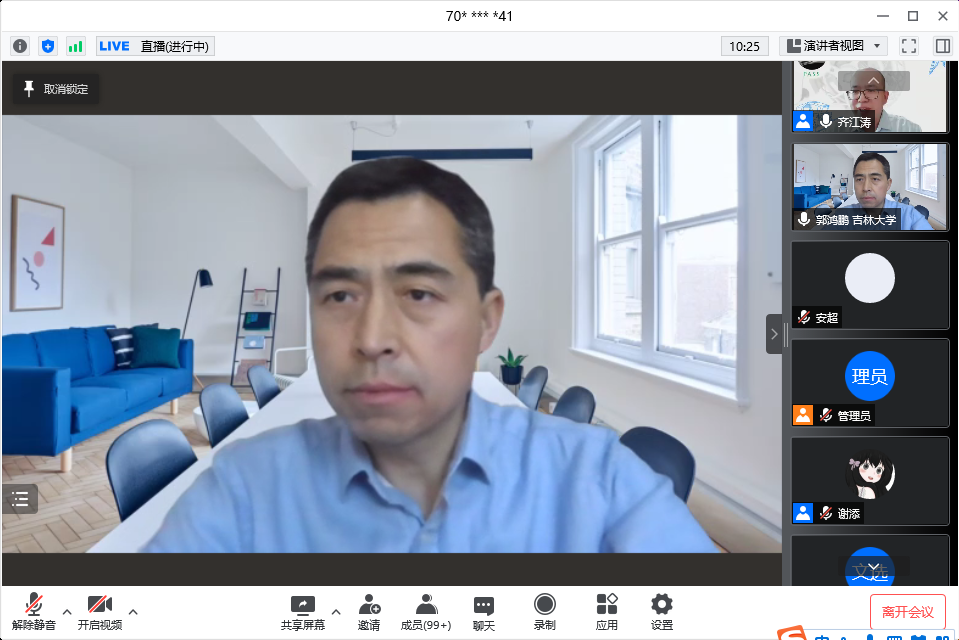
Task: Unmute microphone with 解除静音
Action: pos(33,612)
